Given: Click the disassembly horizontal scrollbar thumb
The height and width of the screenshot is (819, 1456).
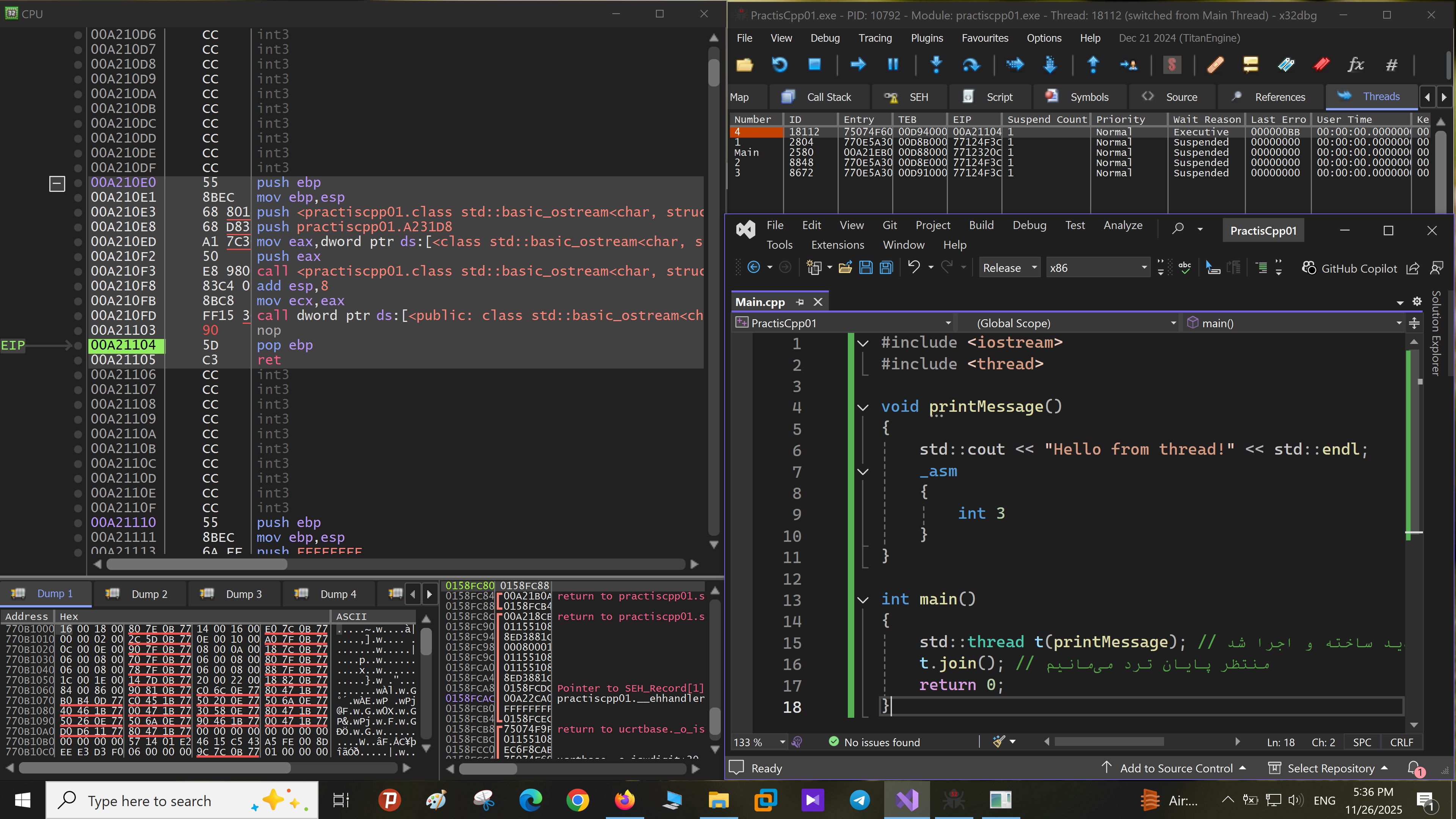Looking at the screenshot, I should tap(197, 564).
